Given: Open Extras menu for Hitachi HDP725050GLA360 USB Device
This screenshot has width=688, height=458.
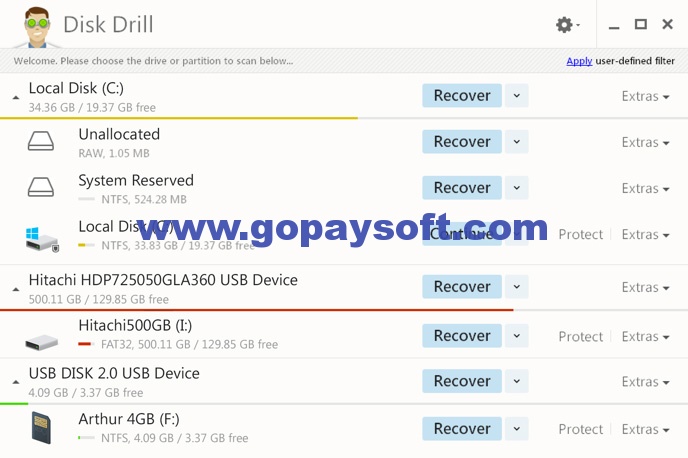Looking at the screenshot, I should 645,287.
